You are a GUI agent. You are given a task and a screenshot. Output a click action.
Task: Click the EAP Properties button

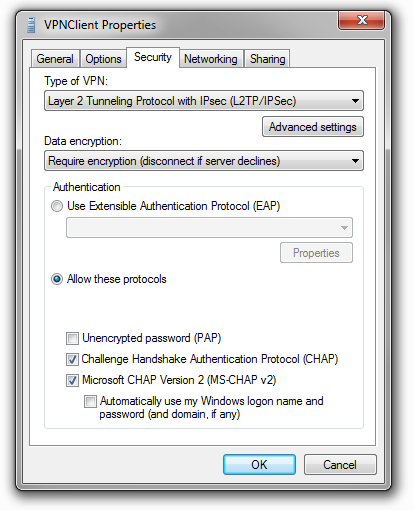(316, 253)
